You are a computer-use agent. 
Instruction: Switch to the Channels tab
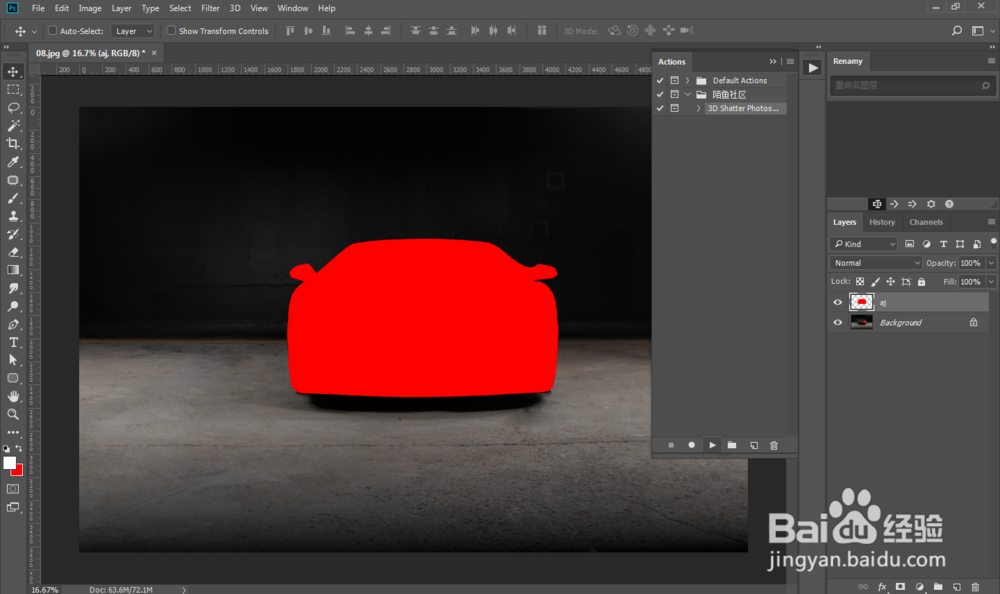925,221
